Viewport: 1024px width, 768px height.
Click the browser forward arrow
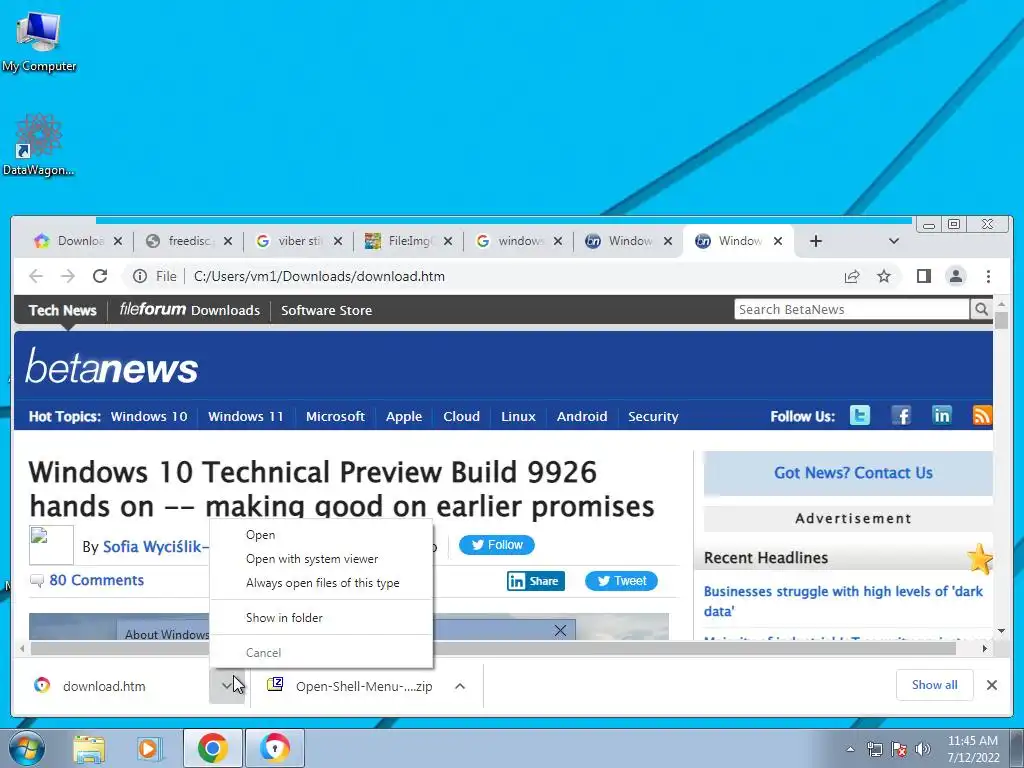(68, 276)
